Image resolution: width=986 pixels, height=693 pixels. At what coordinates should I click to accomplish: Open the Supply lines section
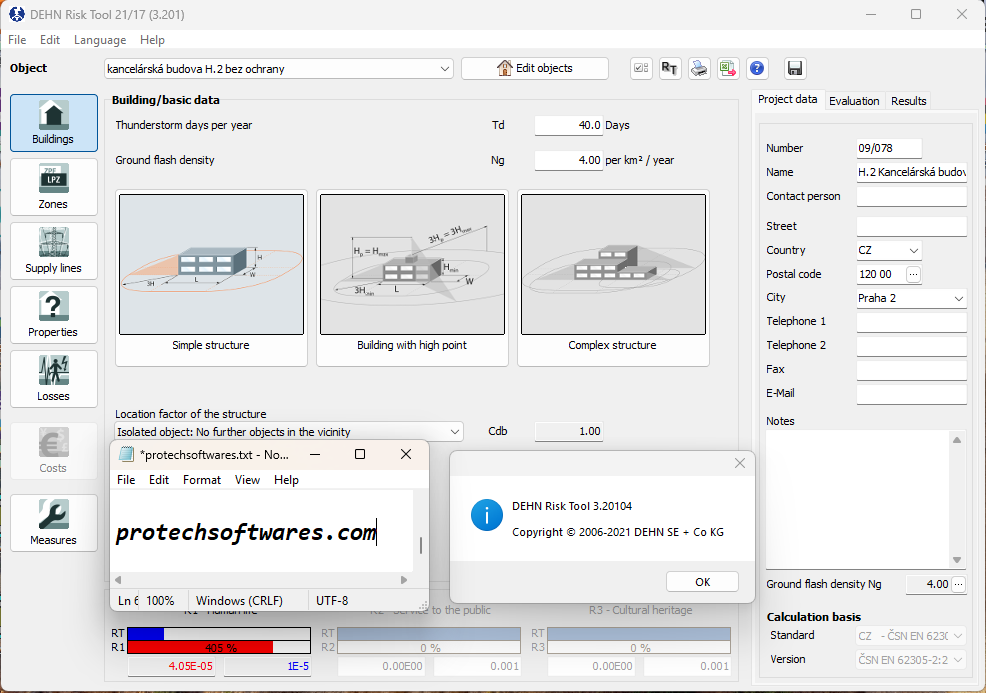coord(53,251)
